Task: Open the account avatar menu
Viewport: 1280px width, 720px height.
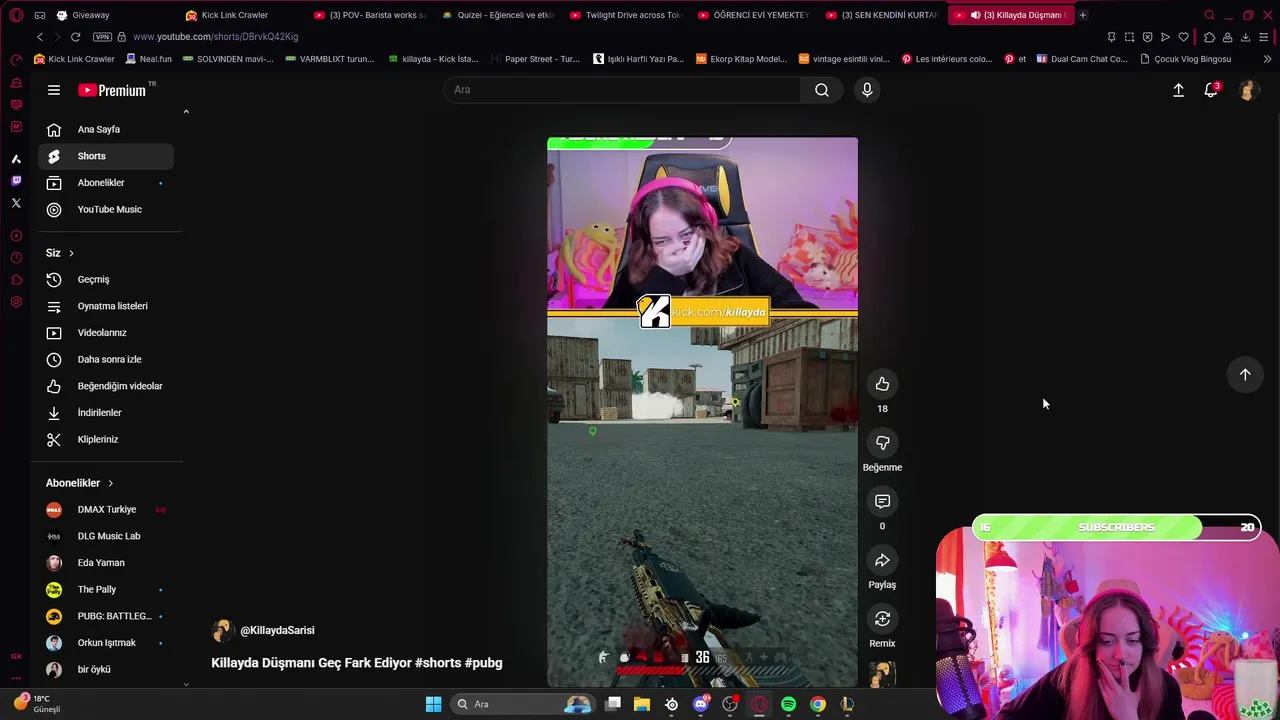Action: point(1247,90)
